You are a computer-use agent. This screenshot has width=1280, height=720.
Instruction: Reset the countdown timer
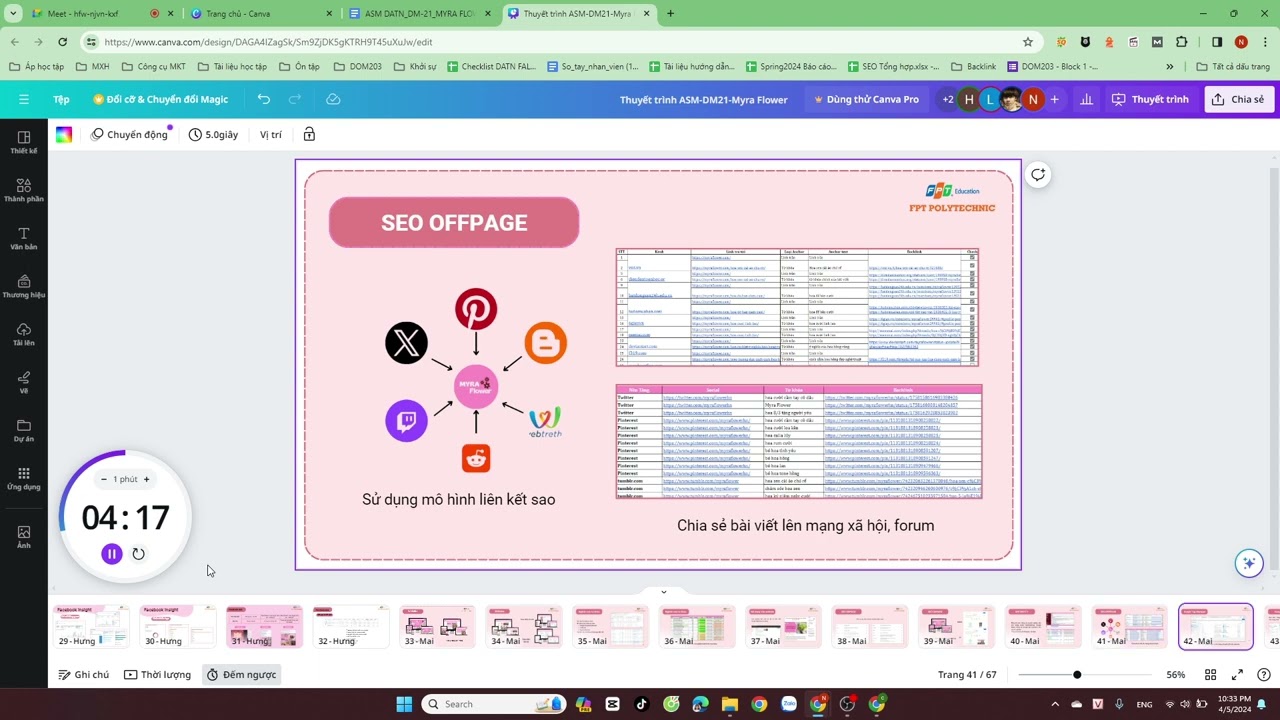coord(138,553)
